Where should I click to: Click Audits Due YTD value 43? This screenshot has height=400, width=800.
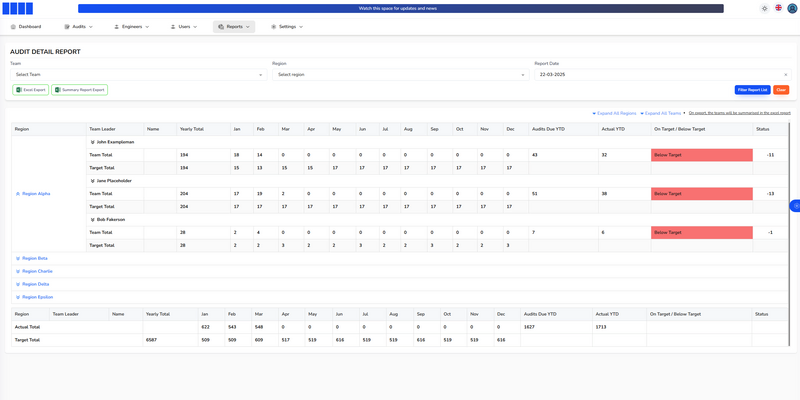(535, 155)
